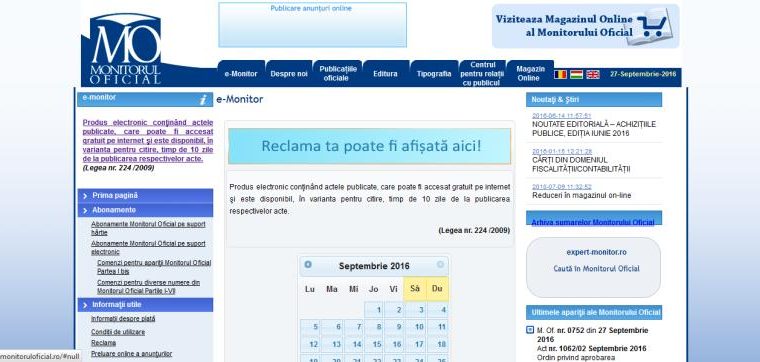Viewport: 760px width, 362px height.
Task: Go to previous month in calendar
Action: (308, 265)
